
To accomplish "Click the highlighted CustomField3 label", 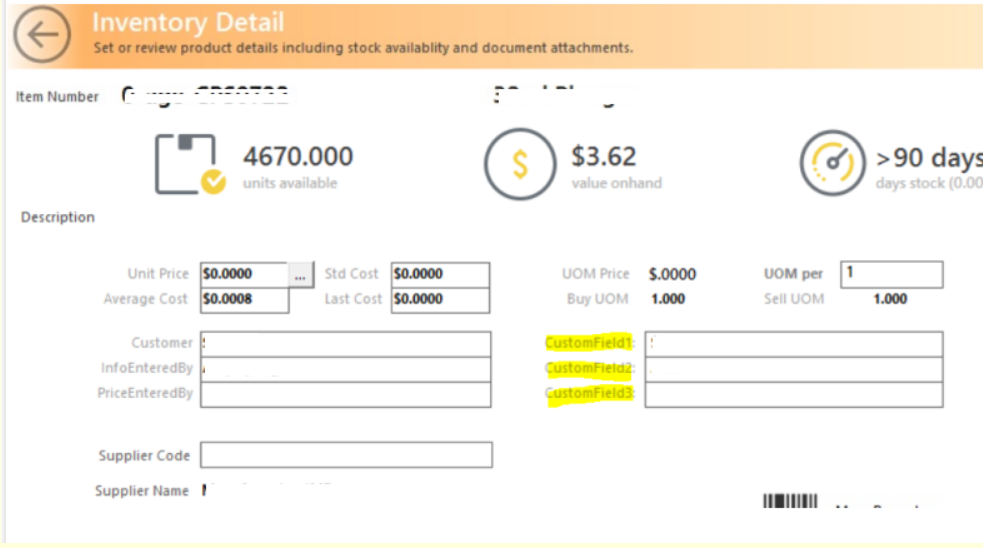I will point(589,393).
